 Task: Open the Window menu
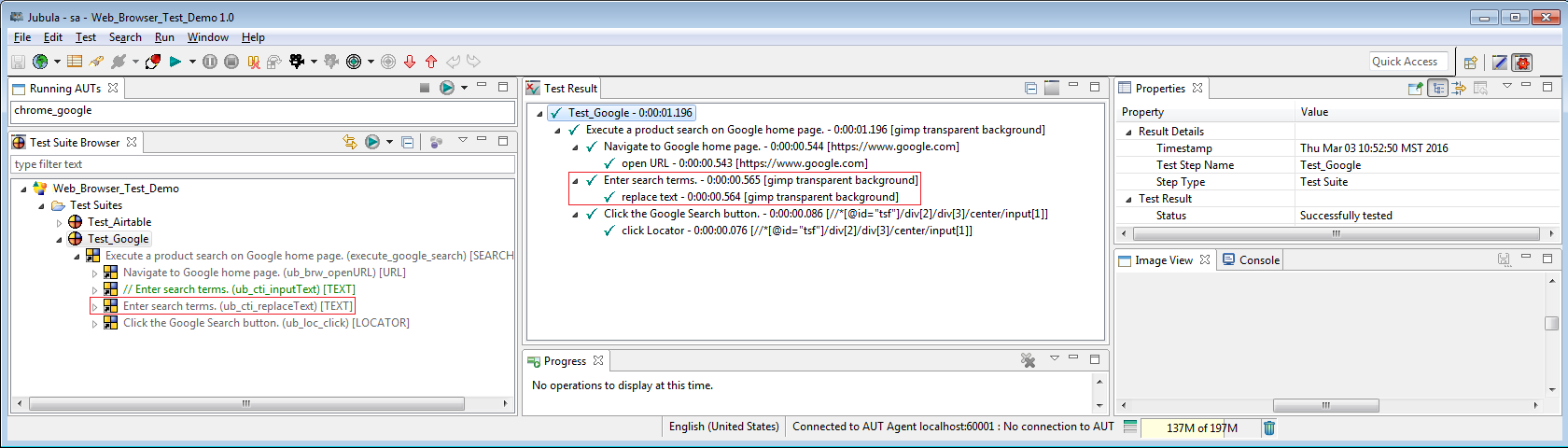[208, 37]
